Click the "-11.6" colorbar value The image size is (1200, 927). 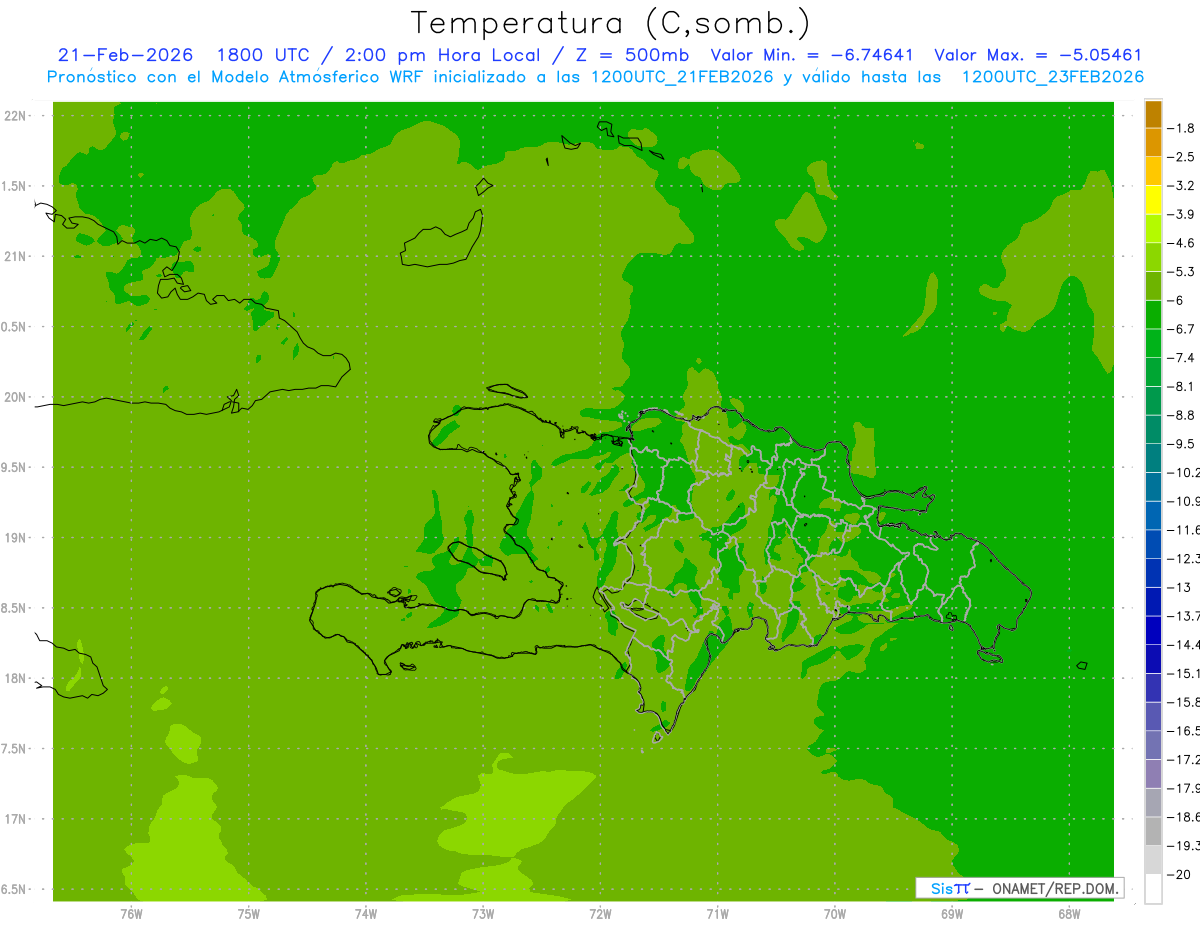[1183, 530]
